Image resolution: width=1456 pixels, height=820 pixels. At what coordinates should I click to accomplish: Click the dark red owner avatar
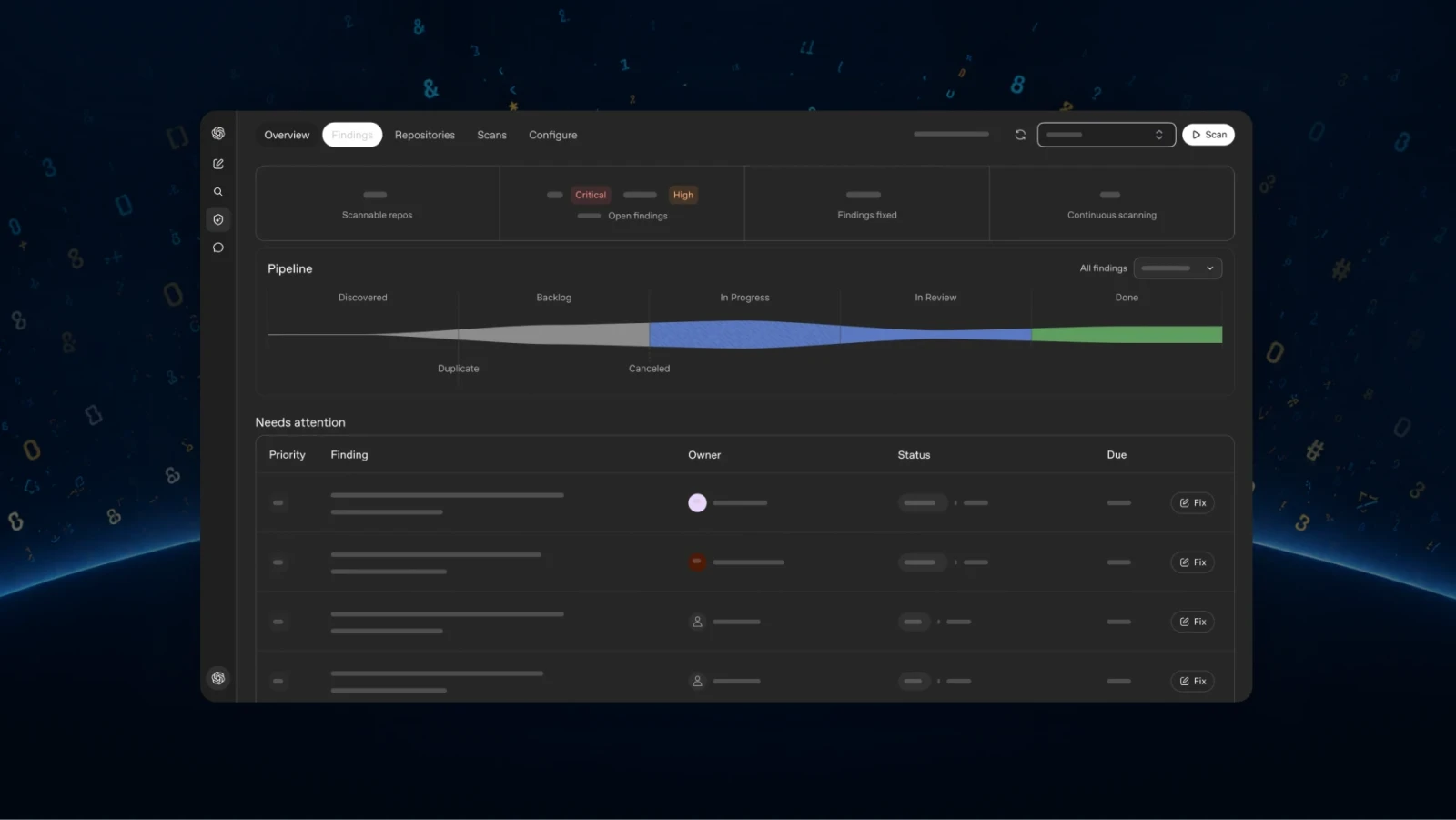tap(697, 562)
